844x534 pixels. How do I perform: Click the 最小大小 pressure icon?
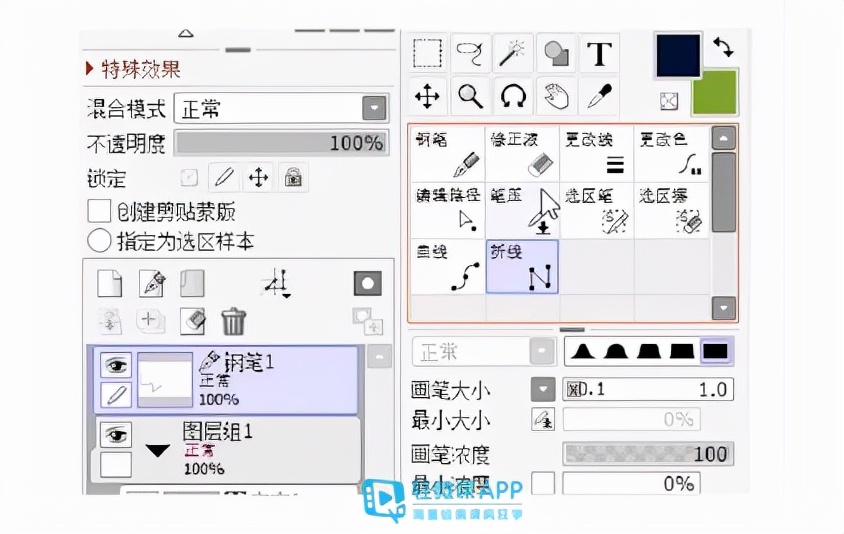[543, 419]
